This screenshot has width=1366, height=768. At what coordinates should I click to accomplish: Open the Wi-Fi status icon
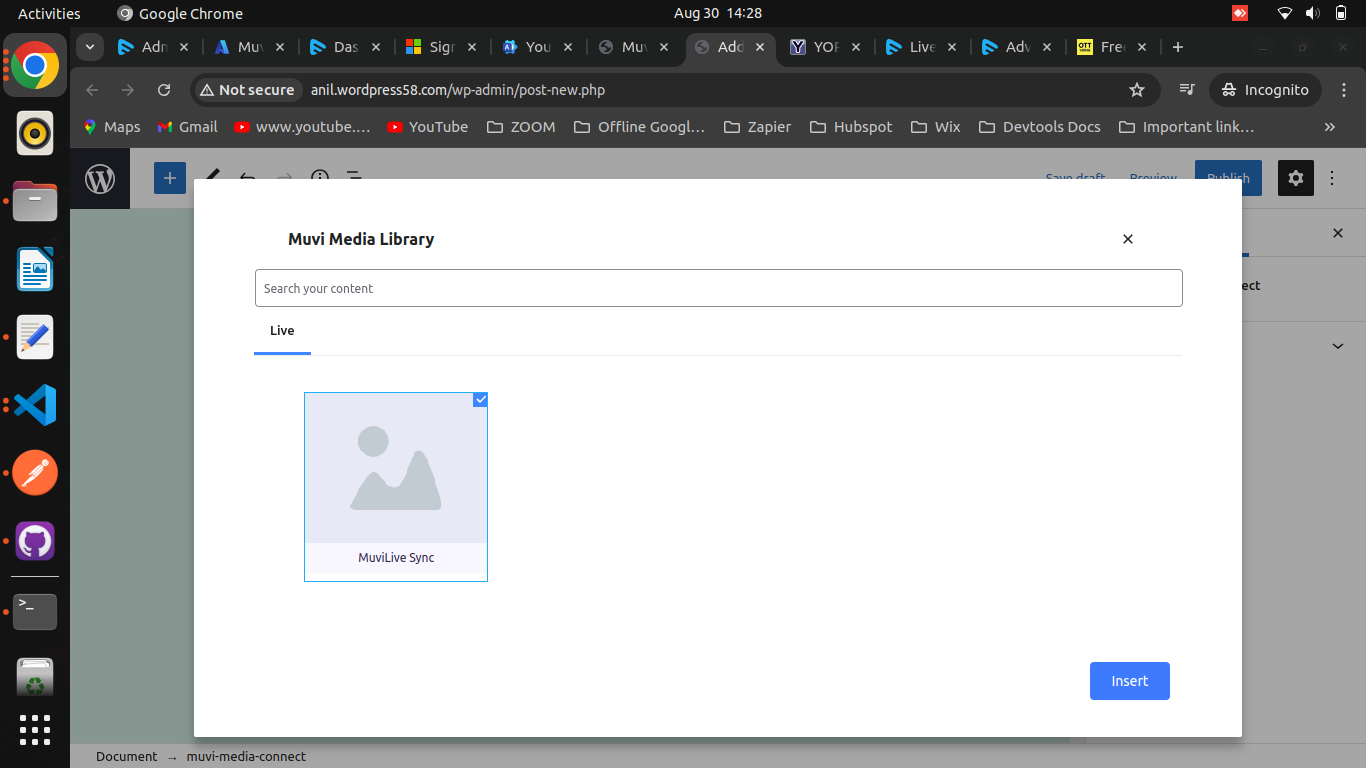(1285, 13)
